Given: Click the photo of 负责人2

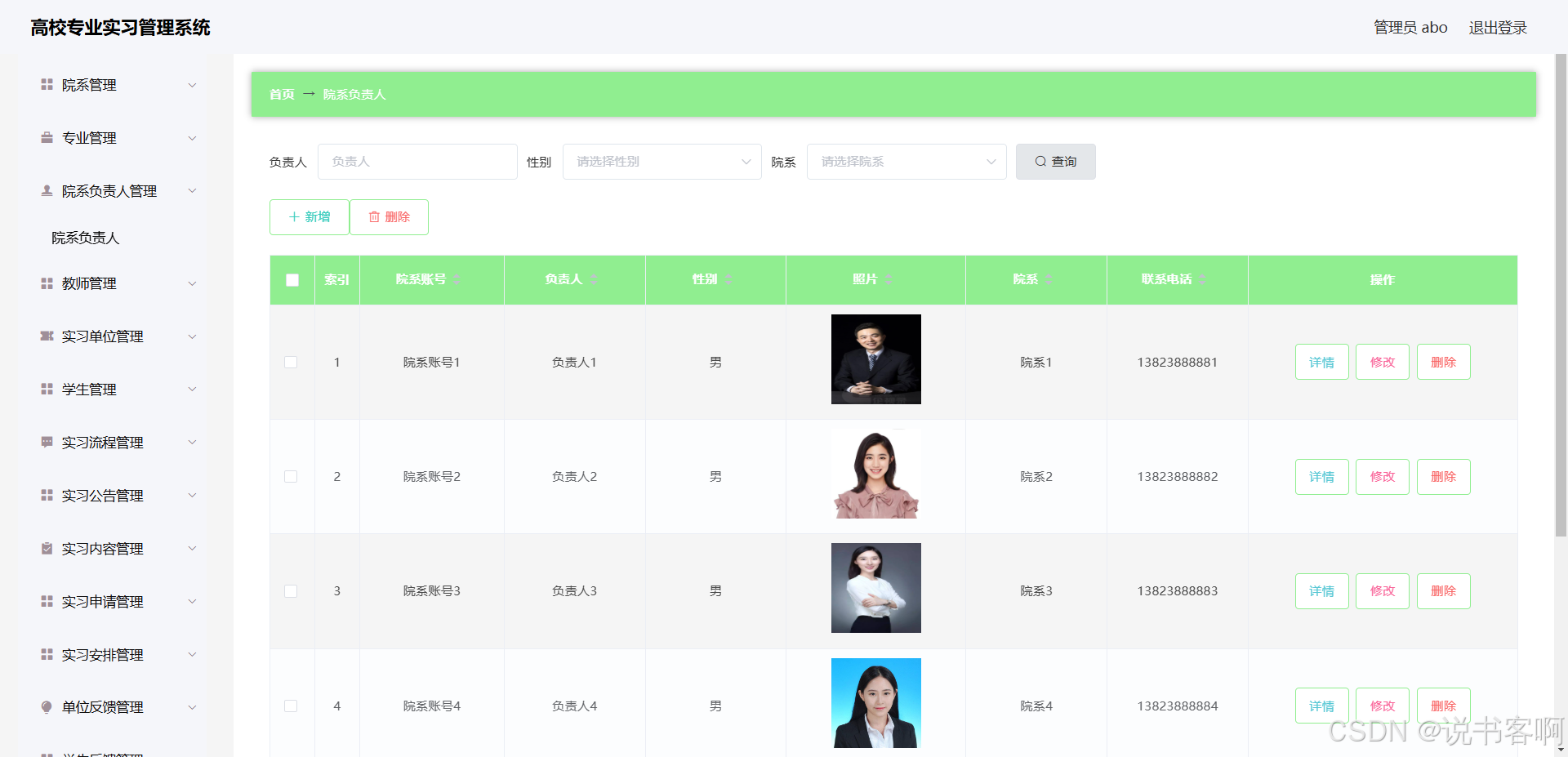Looking at the screenshot, I should [x=876, y=474].
